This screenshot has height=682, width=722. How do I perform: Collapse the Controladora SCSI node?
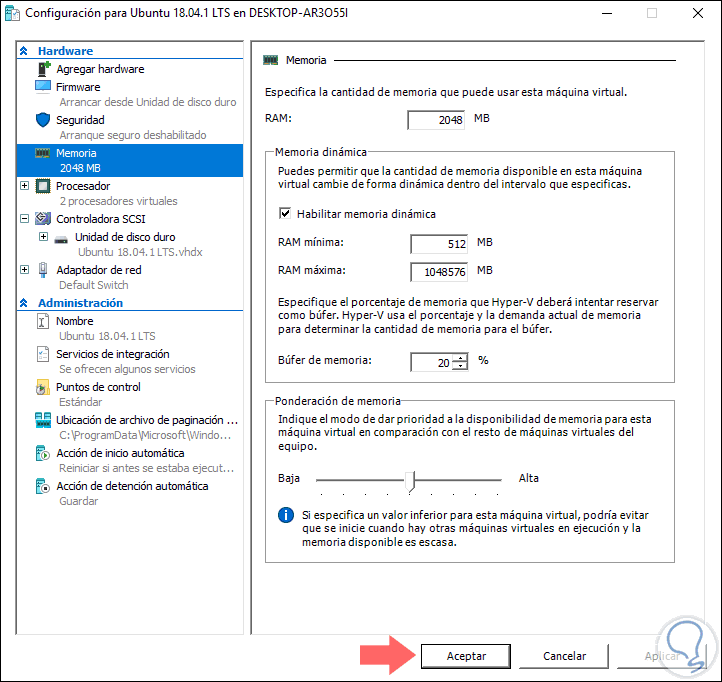point(24,219)
